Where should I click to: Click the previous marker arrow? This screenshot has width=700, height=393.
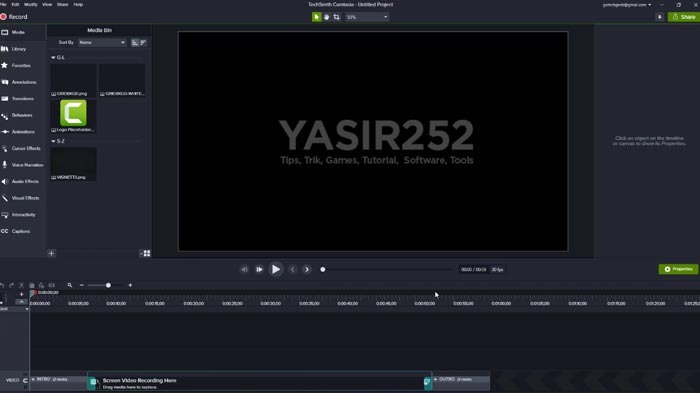pos(292,269)
